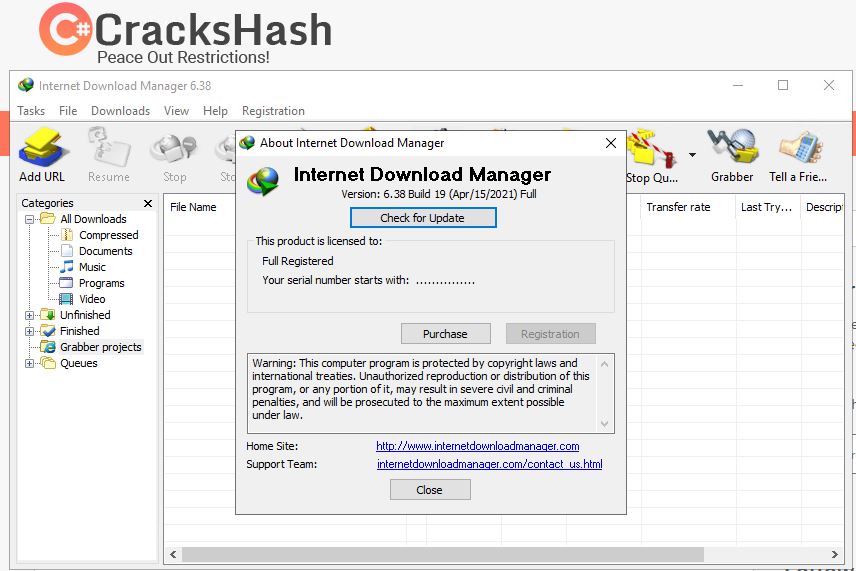Click the Resume toolbar icon

point(109,148)
